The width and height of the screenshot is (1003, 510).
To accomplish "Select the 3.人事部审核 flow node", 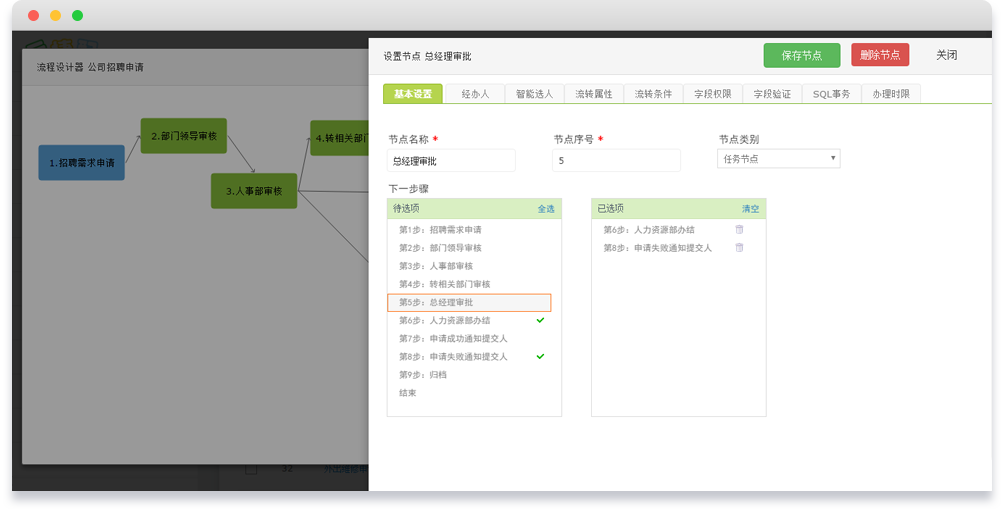I will (254, 191).
